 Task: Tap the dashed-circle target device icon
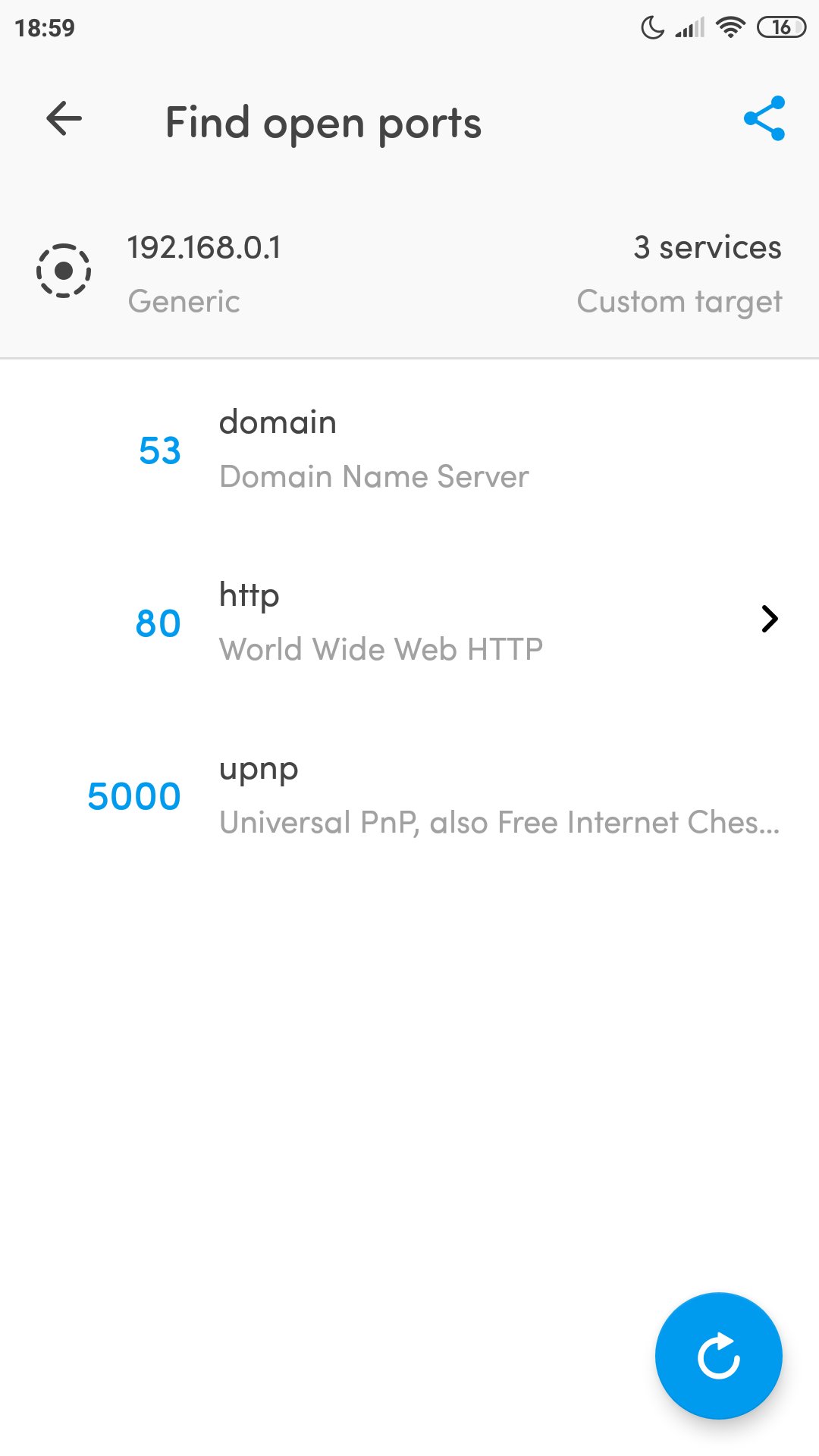coord(64,271)
